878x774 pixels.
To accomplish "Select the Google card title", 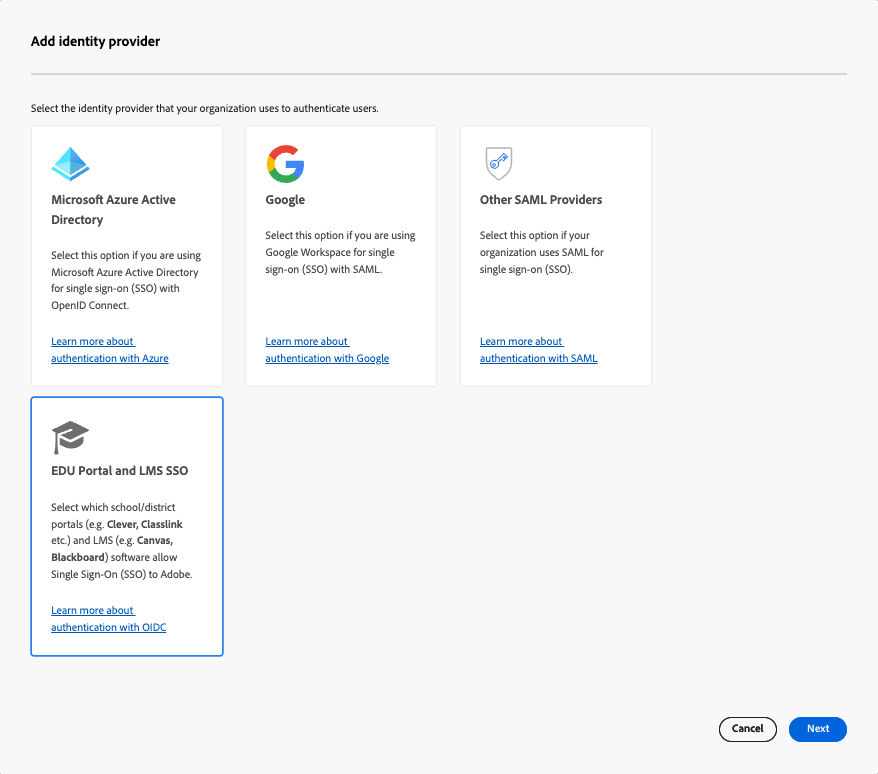I will pyautogui.click(x=285, y=200).
